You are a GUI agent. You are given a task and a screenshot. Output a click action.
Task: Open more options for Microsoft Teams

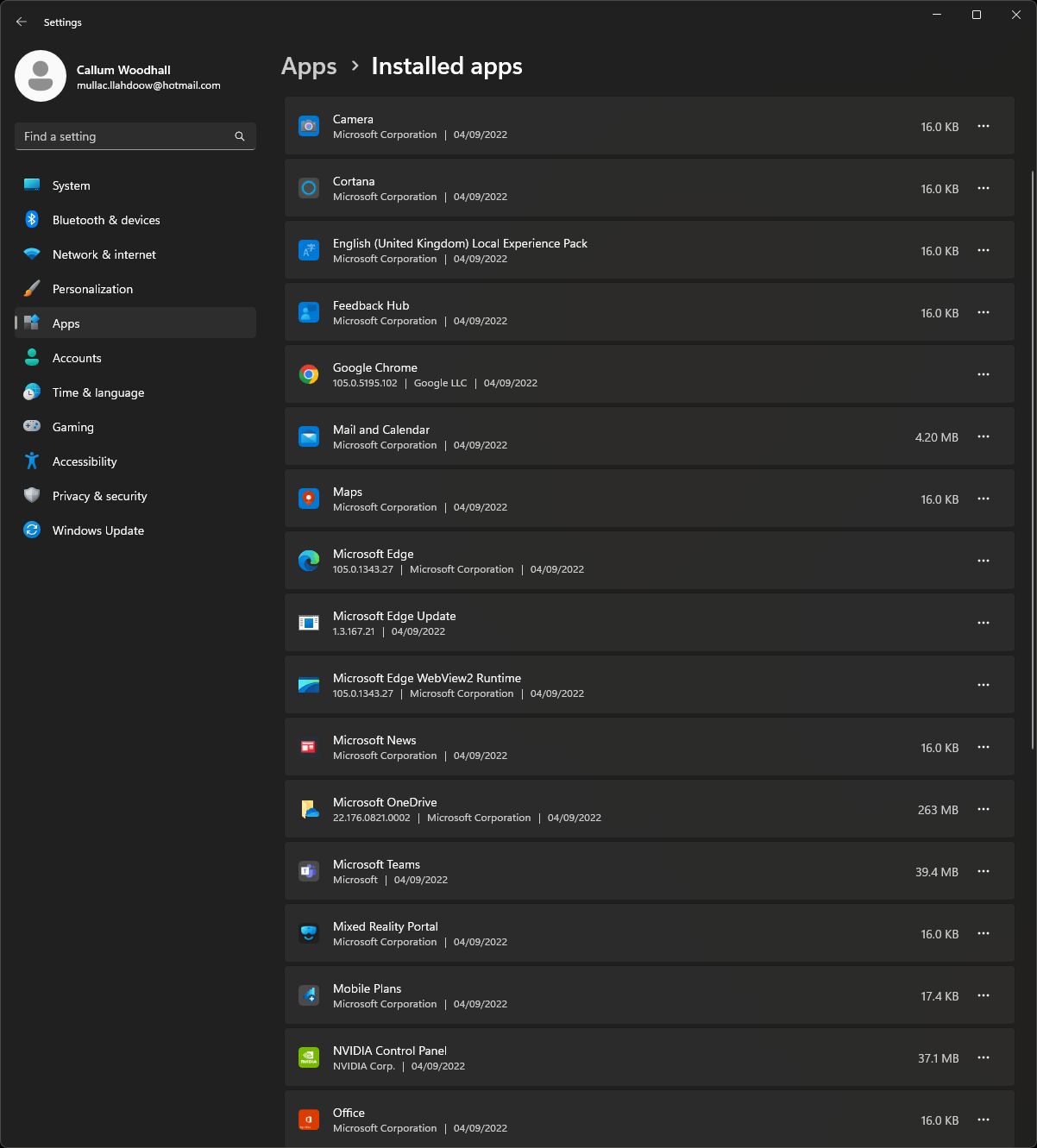984,871
